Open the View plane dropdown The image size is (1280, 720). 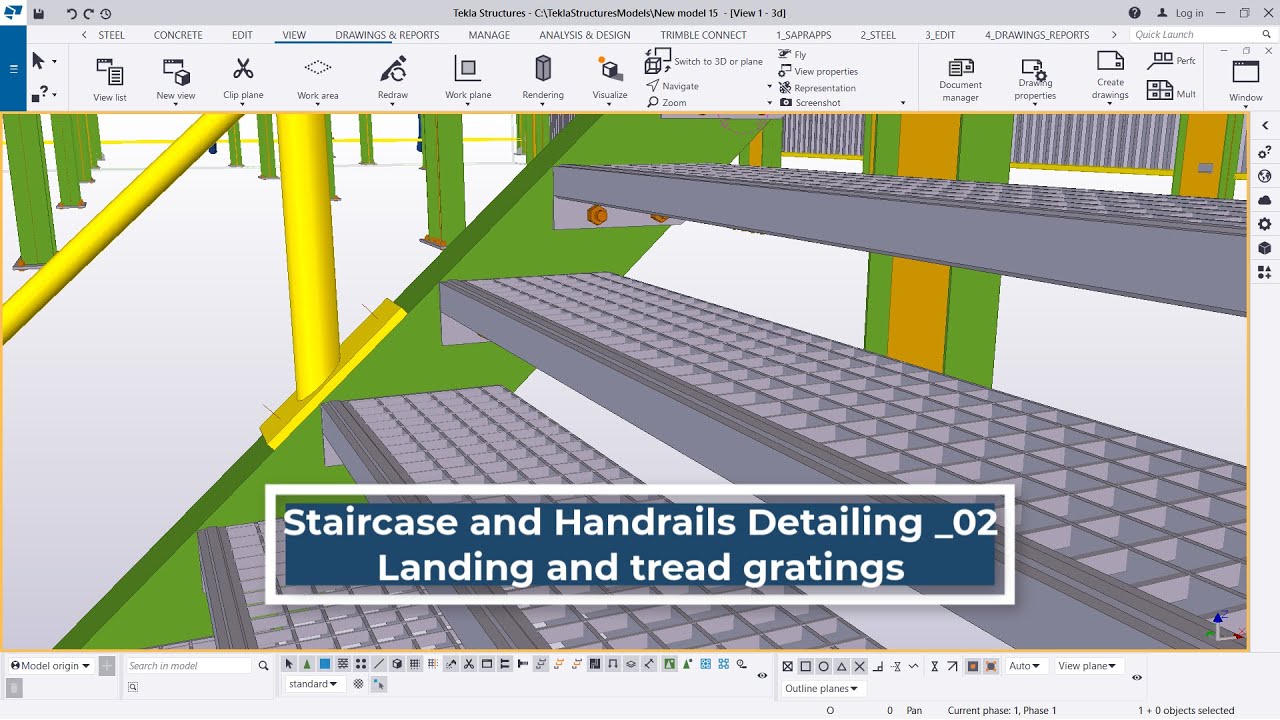(x=1089, y=666)
